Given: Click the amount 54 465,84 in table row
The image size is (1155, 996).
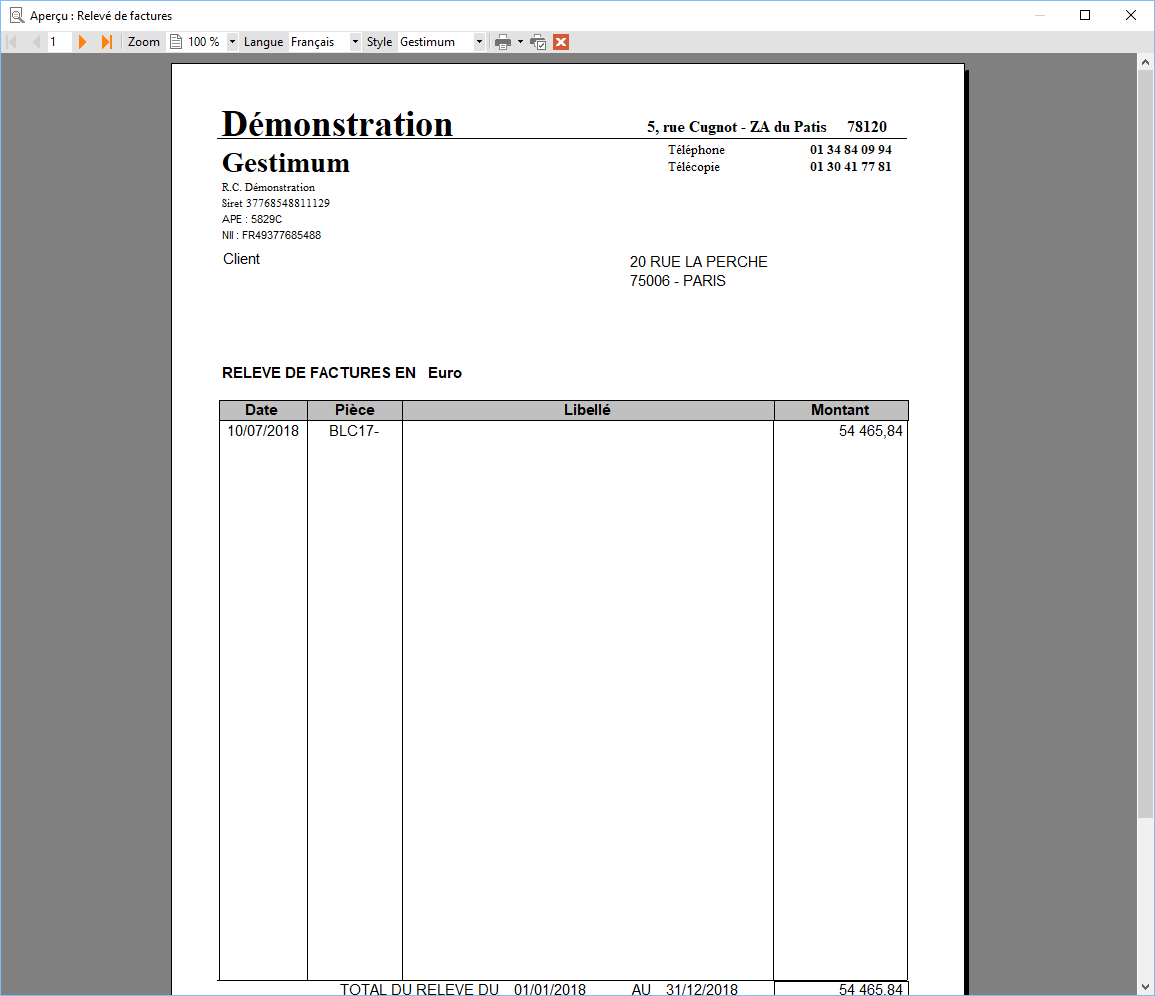Looking at the screenshot, I should tap(871, 431).
